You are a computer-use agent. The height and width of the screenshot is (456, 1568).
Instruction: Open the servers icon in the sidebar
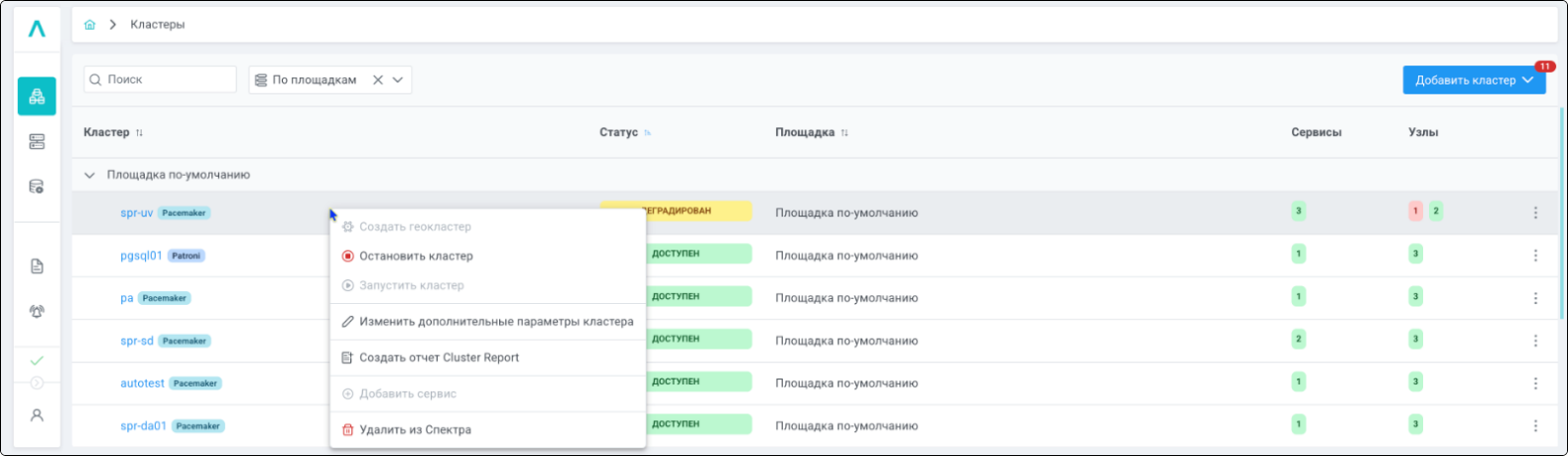click(x=37, y=142)
